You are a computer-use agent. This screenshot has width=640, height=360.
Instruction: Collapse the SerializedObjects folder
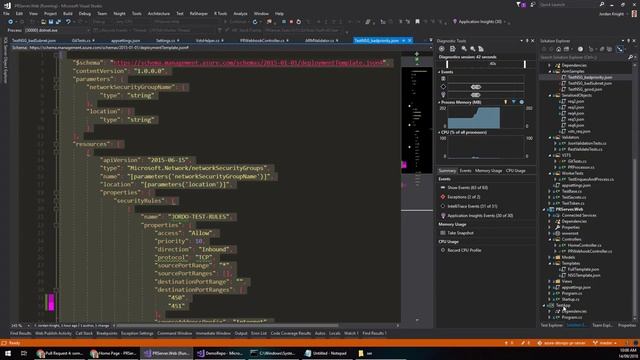click(x=550, y=95)
